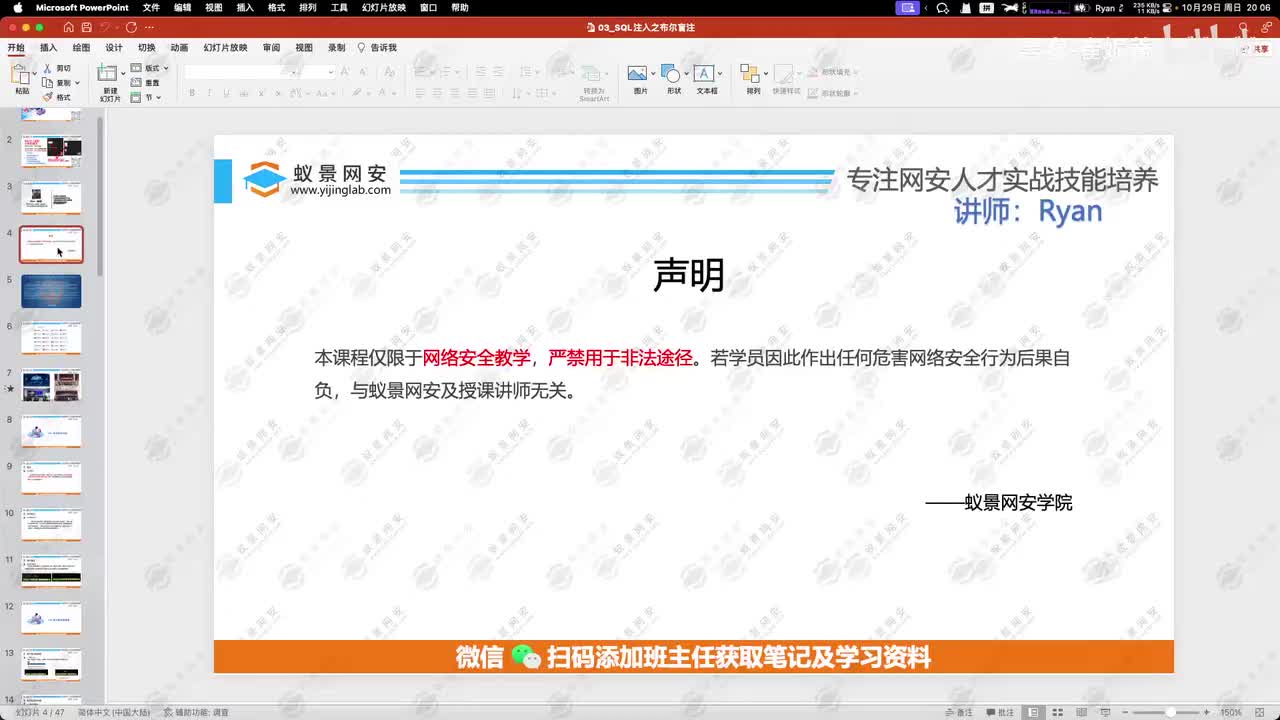Open the Insert (插入) ribbon tab

[x=48, y=47]
